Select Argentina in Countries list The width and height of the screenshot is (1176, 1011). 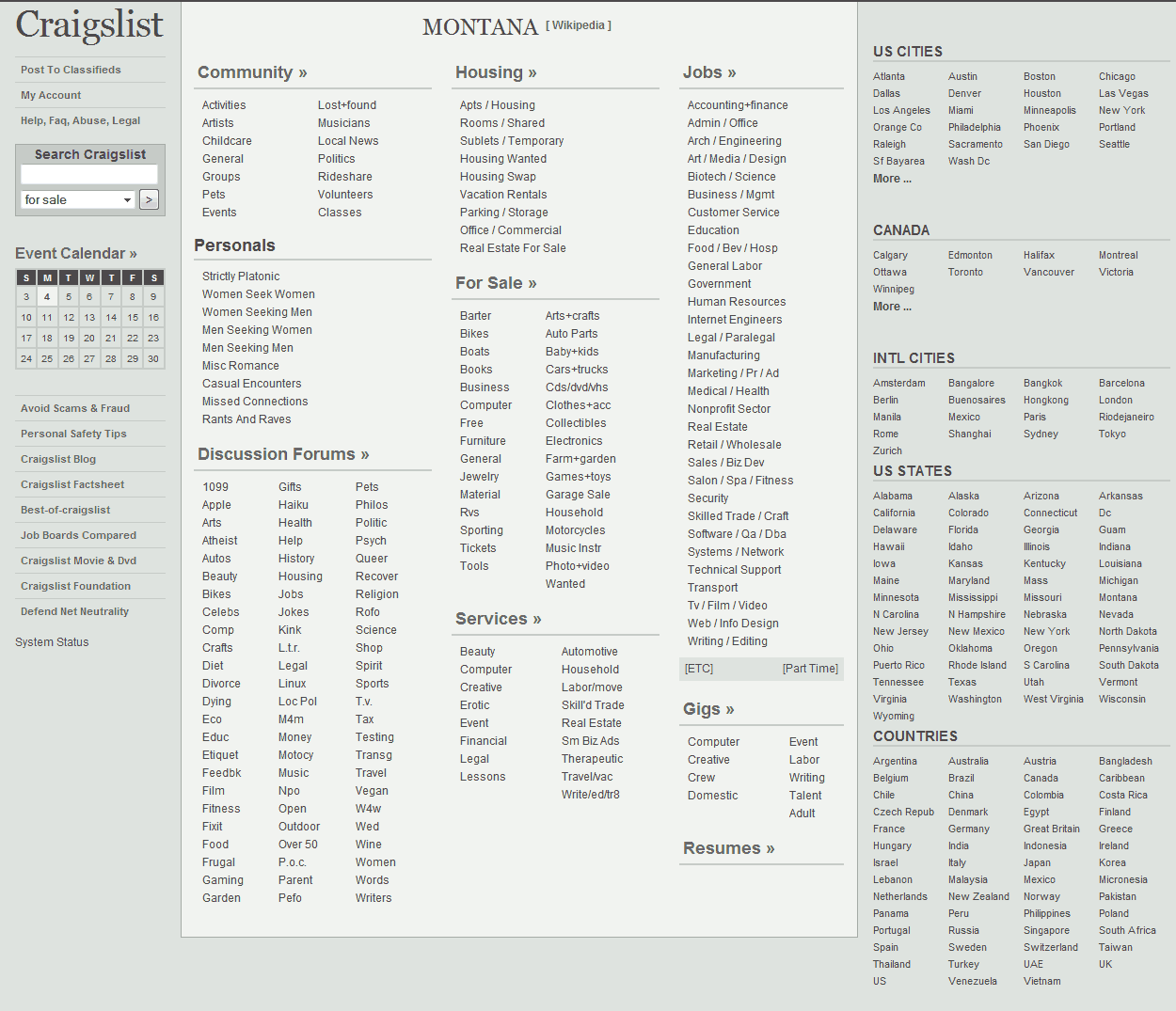click(895, 761)
